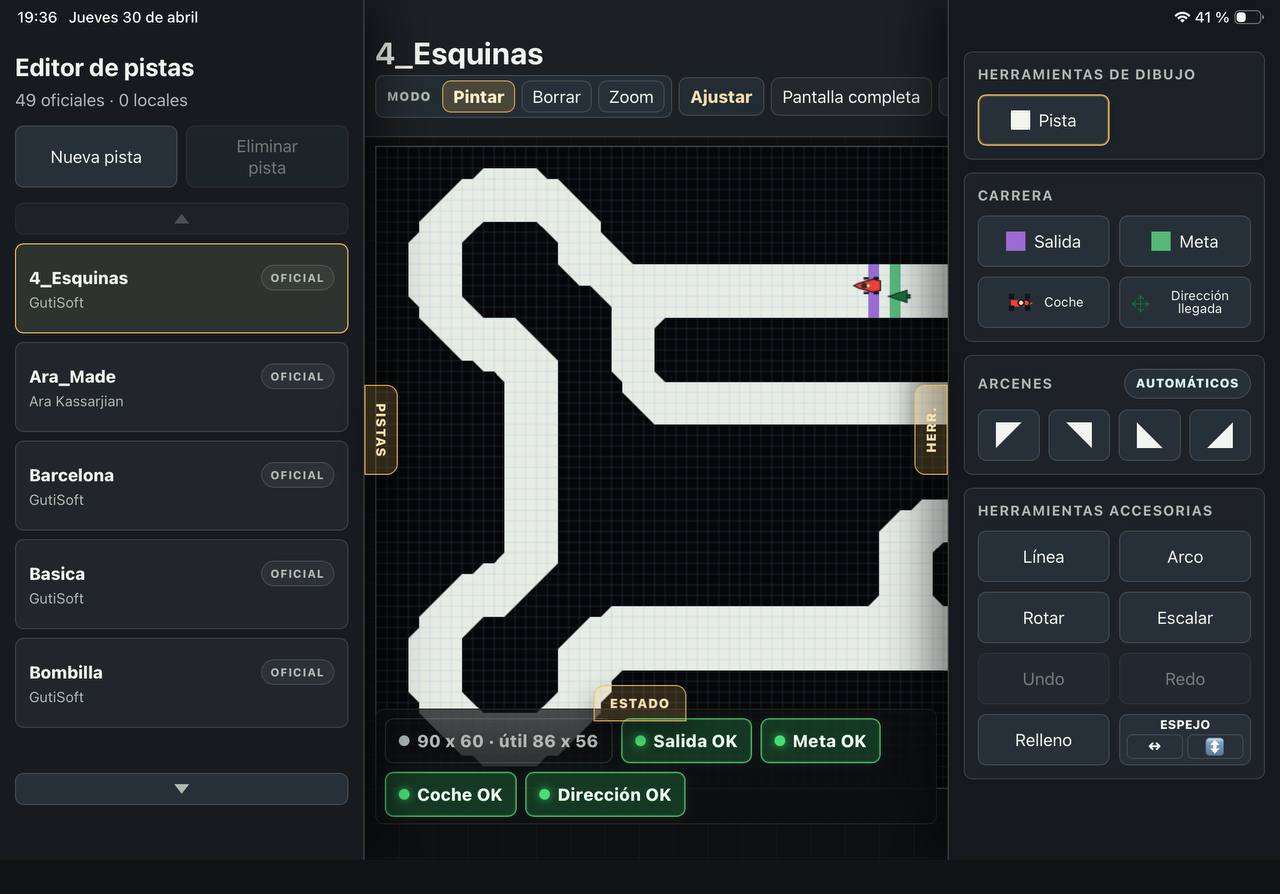
Task: Open the 4_Esquinas track
Action: point(182,288)
